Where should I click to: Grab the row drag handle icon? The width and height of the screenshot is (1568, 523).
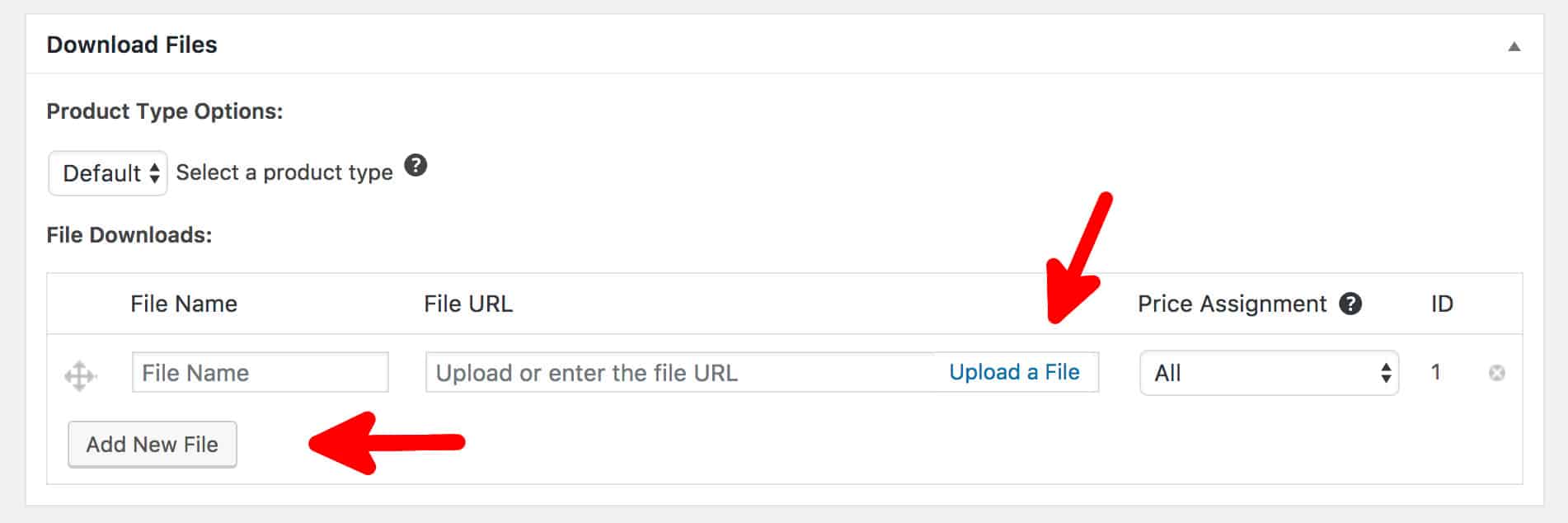point(80,375)
